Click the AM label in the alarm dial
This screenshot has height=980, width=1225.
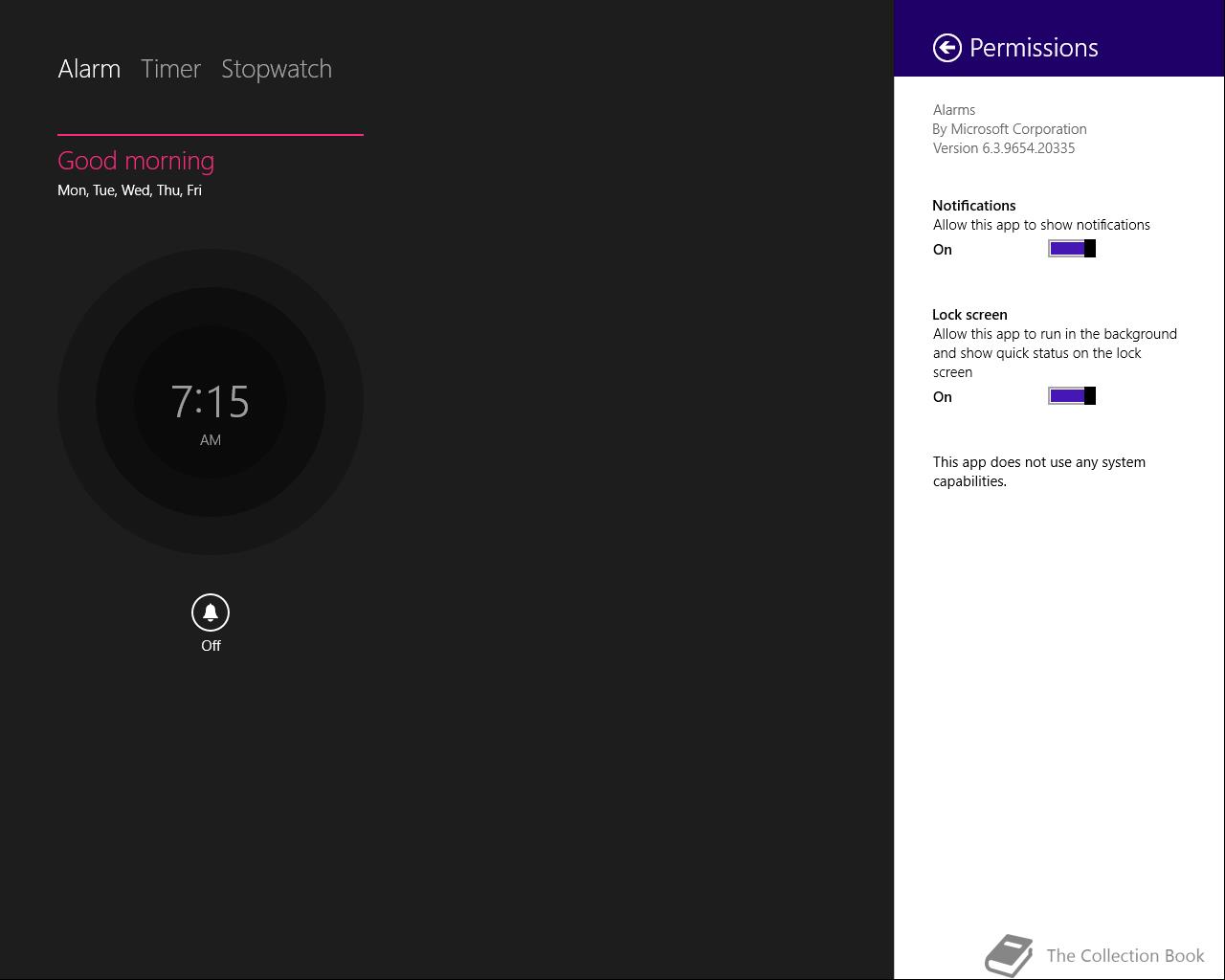(211, 440)
